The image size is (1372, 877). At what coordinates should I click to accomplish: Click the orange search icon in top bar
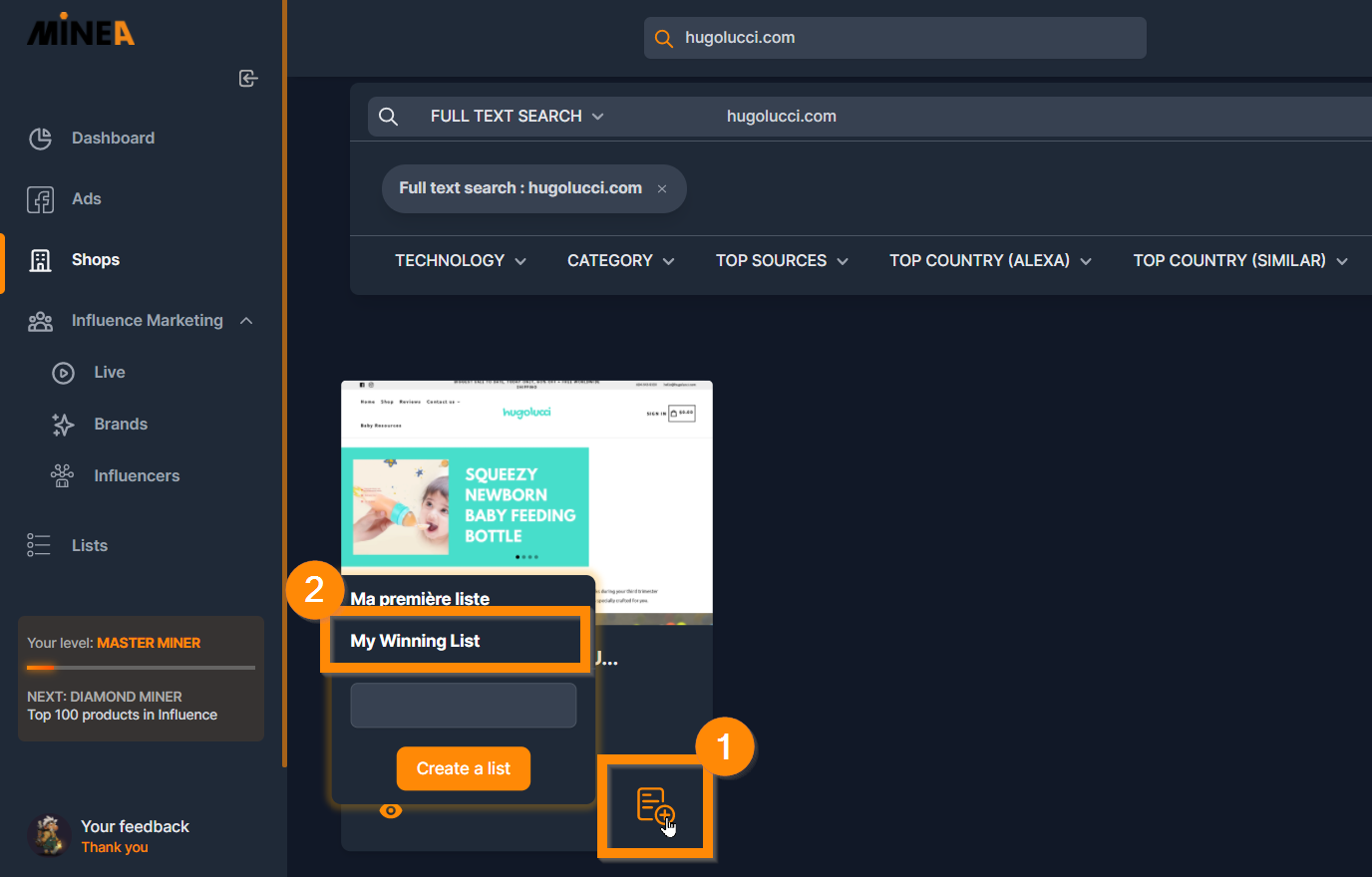point(663,39)
